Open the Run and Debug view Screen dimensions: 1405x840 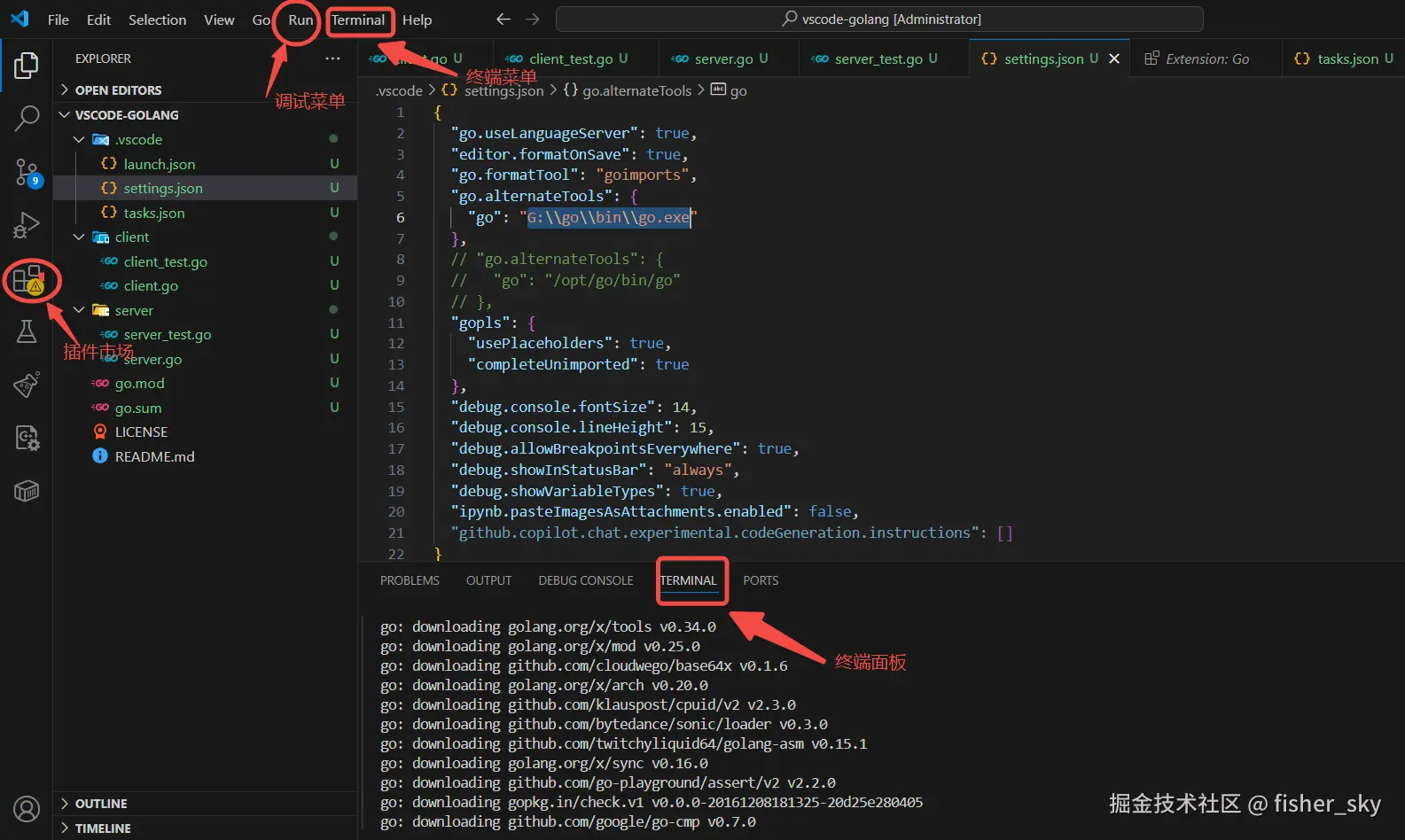(27, 225)
